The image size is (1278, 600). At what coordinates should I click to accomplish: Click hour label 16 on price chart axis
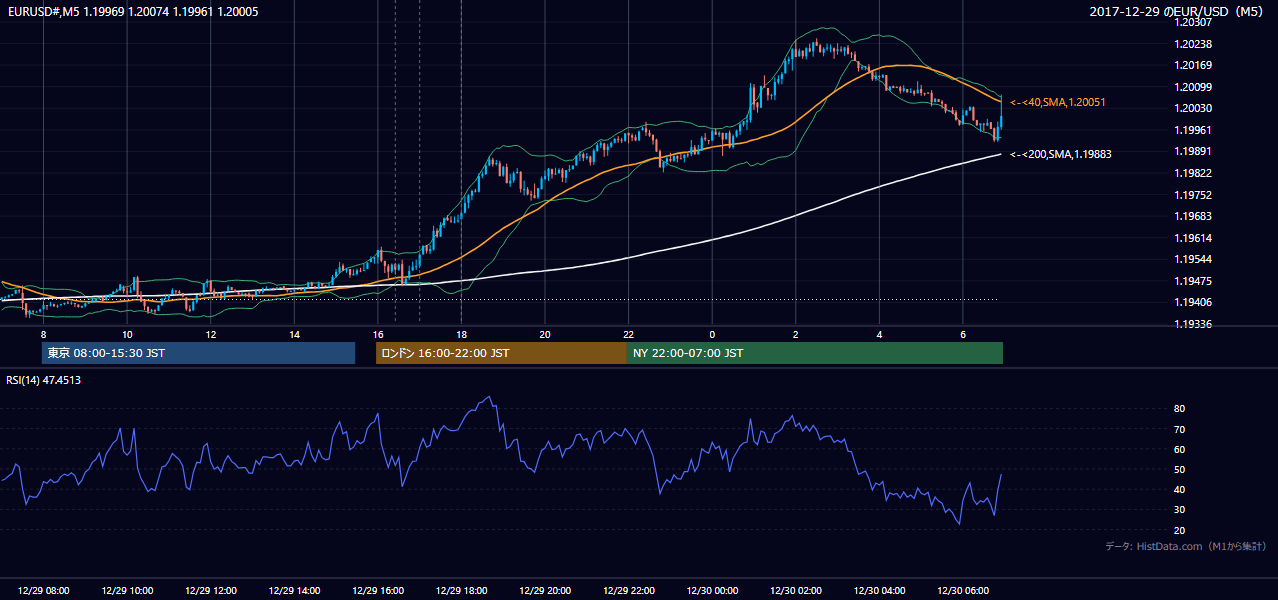coord(378,334)
